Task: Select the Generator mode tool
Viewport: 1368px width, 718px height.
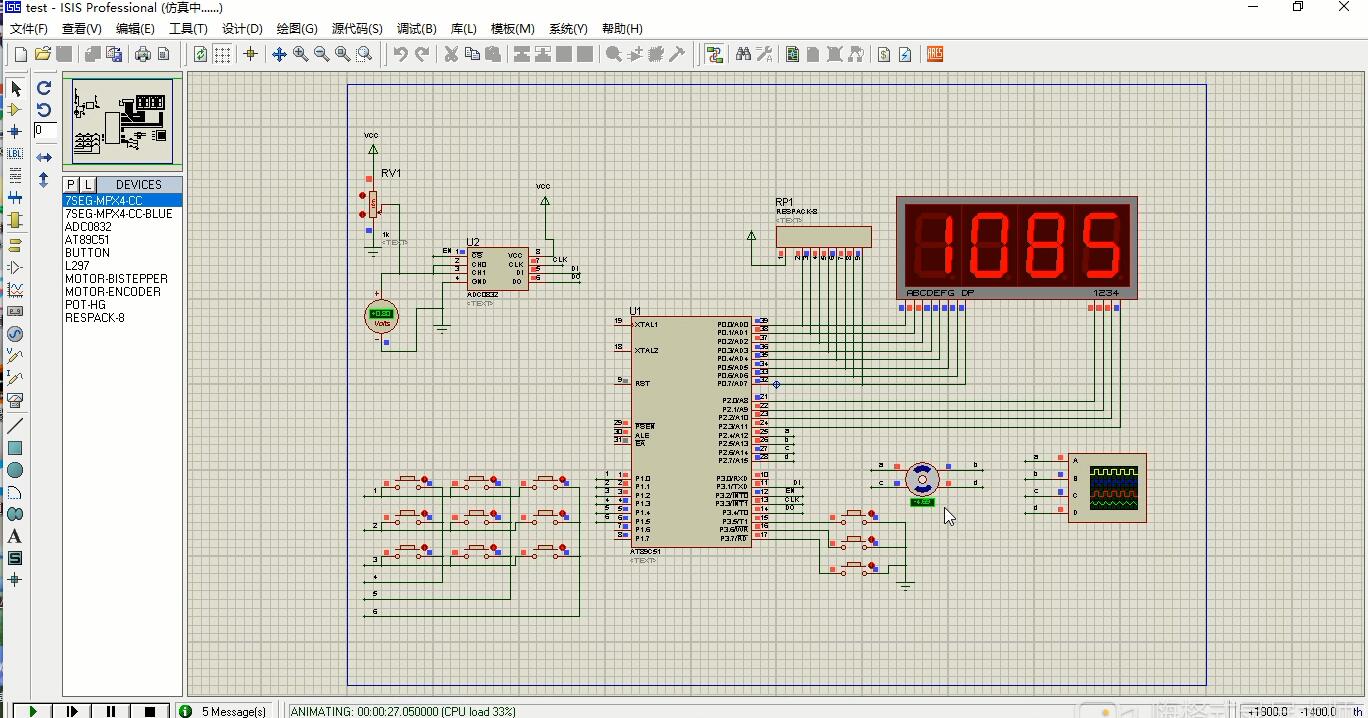Action: (15, 334)
